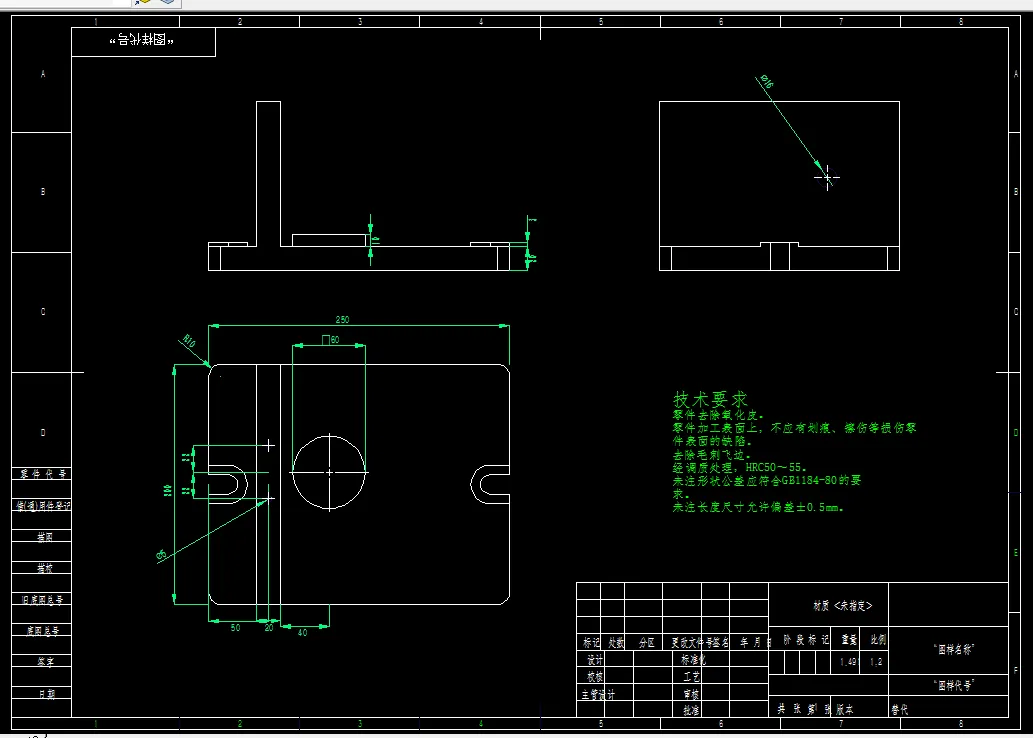Image resolution: width=1033 pixels, height=738 pixels.
Task: Select the 底图总号 cell in left margin
Action: tap(42, 631)
